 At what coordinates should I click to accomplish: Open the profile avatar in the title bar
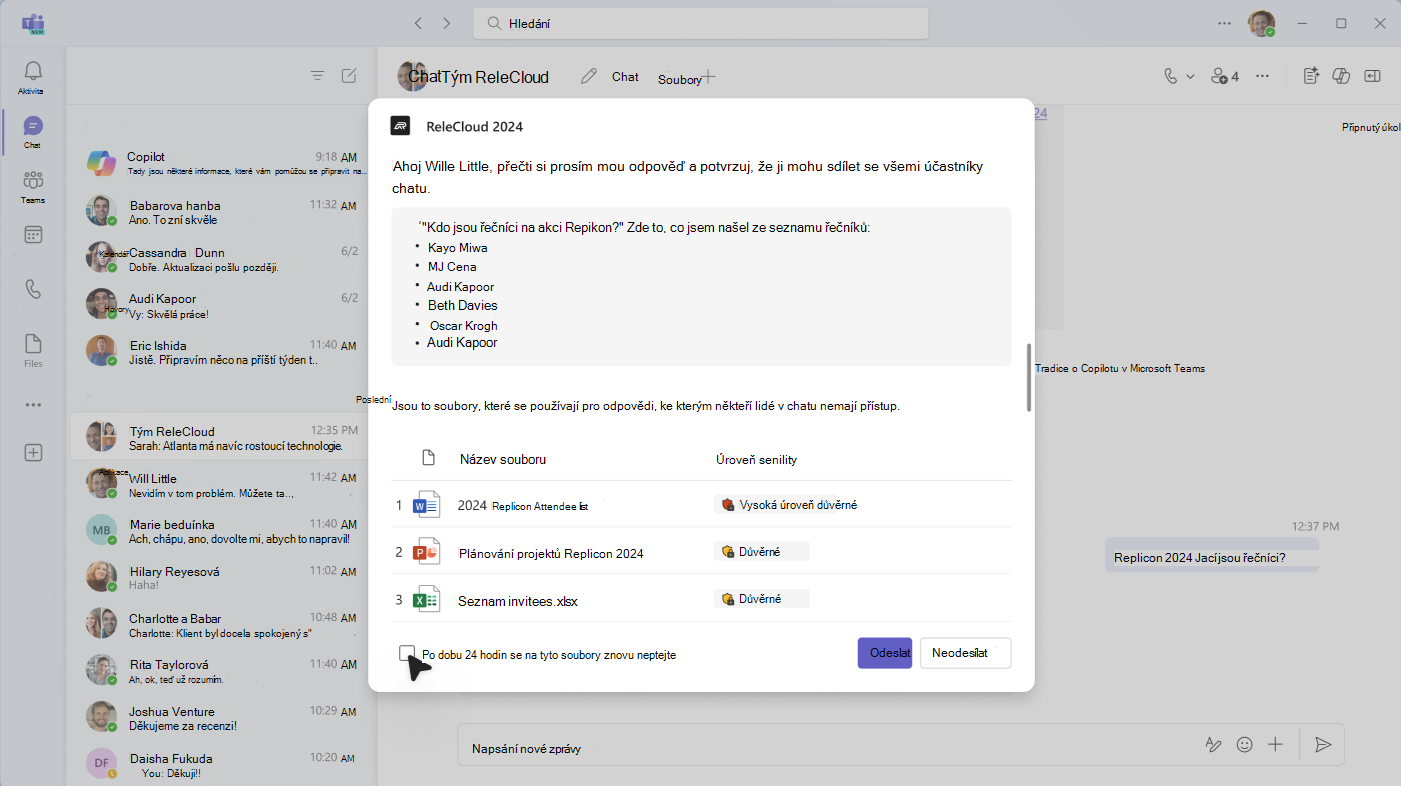click(1261, 23)
